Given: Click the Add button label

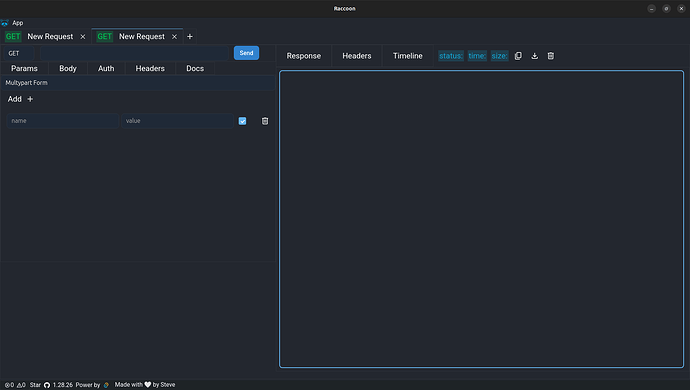Looking at the screenshot, I should point(15,99).
